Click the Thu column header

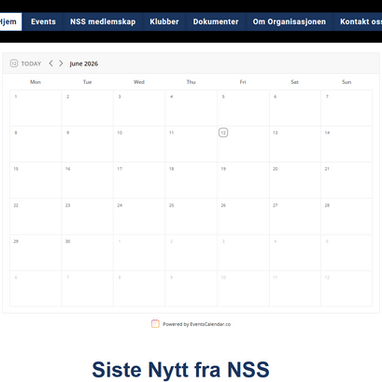click(191, 82)
